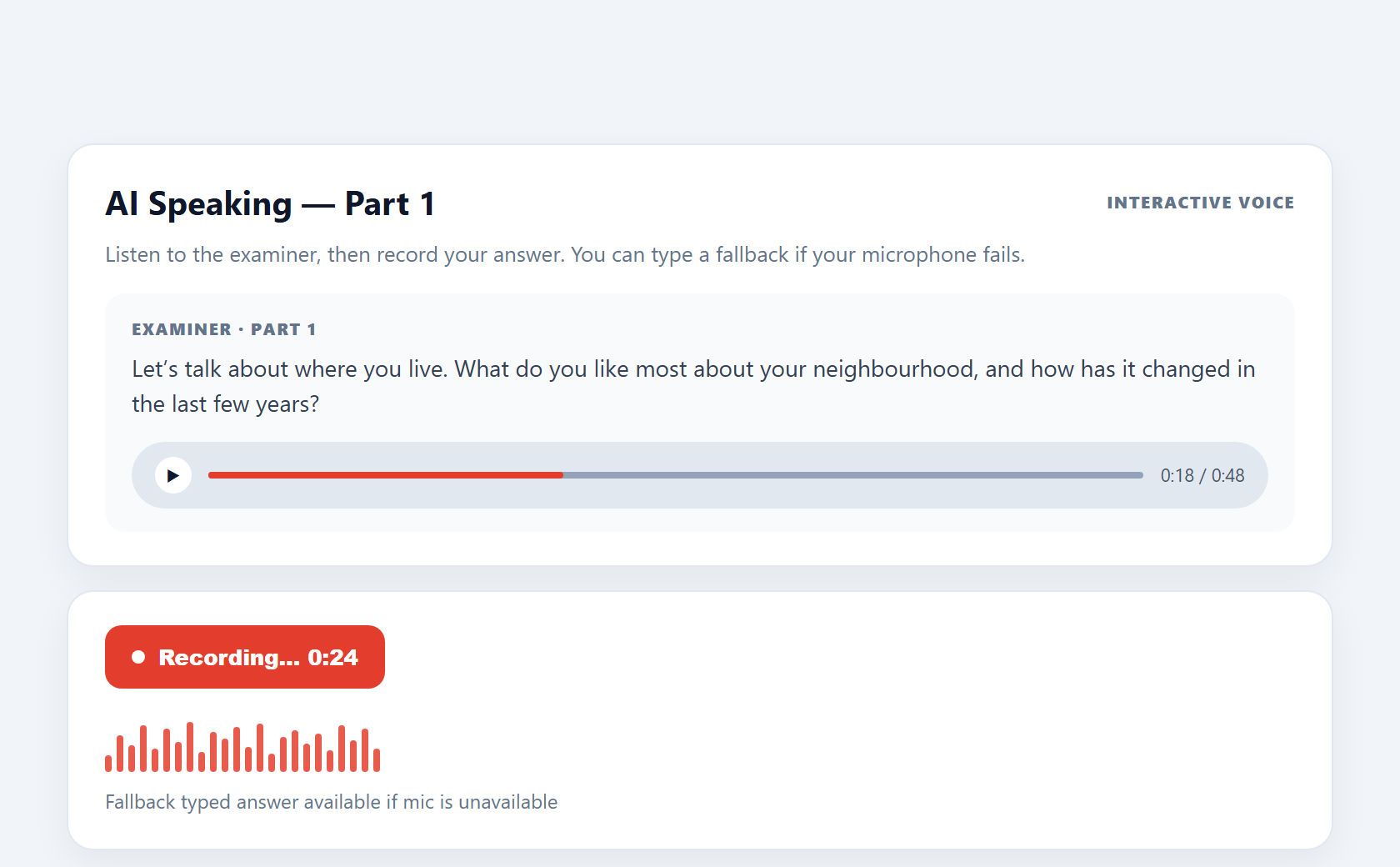Click the Fallback typed answer notice
Image resolution: width=1400 pixels, height=867 pixels.
(332, 802)
